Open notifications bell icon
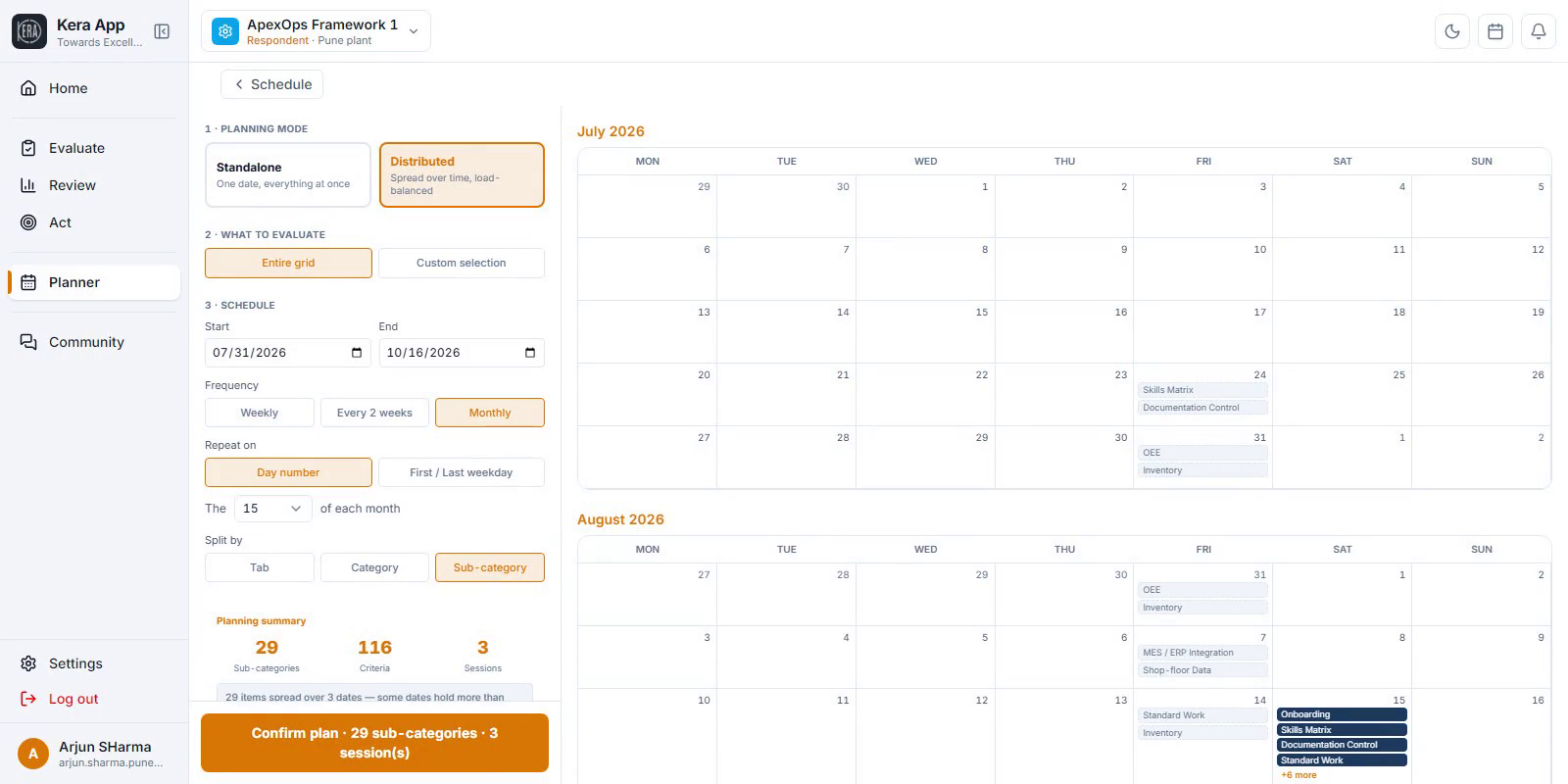The height and width of the screenshot is (784, 1568). (1539, 31)
